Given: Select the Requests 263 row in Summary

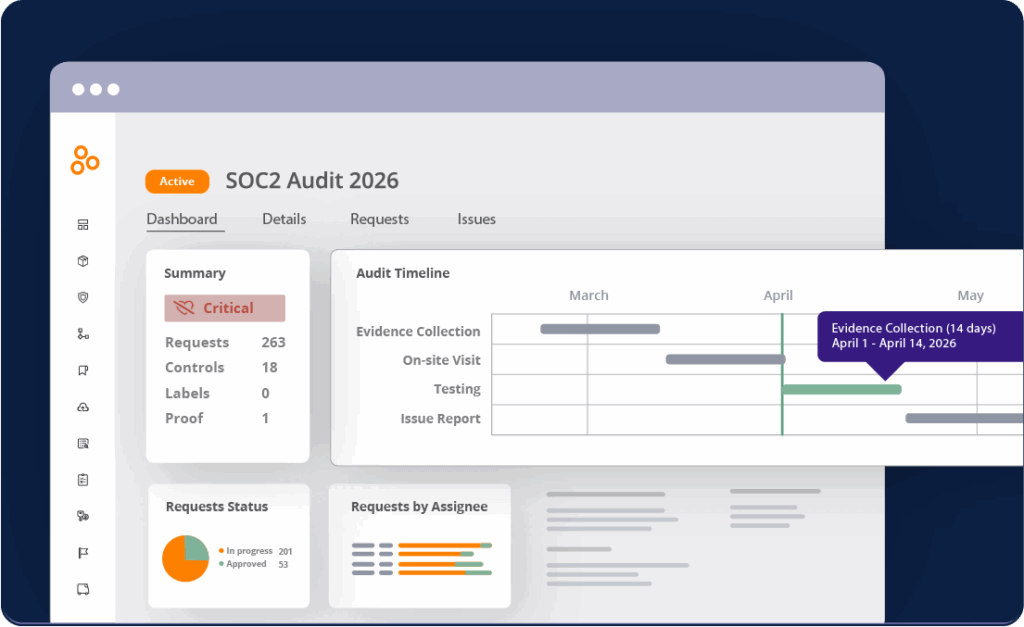Looking at the screenshot, I should point(225,342).
